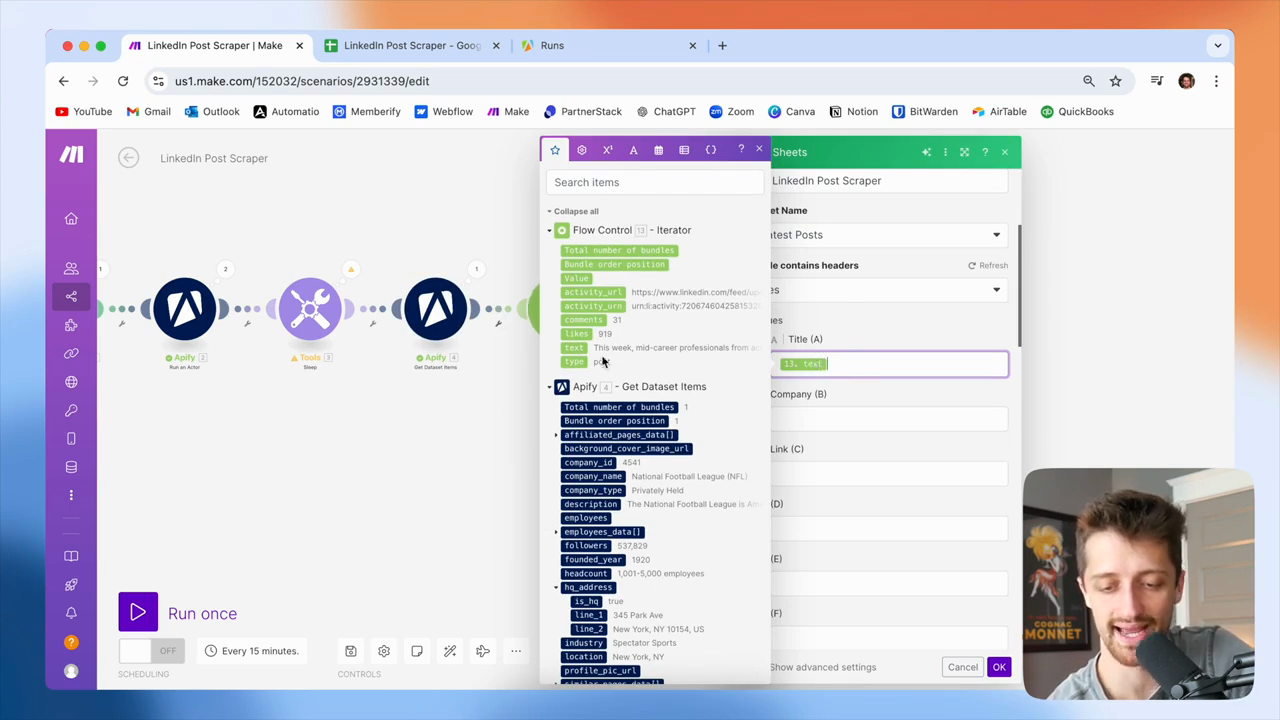Image resolution: width=1280 pixels, height=720 pixels.
Task: Switch to the Custom variables braces tab
Action: (x=711, y=150)
